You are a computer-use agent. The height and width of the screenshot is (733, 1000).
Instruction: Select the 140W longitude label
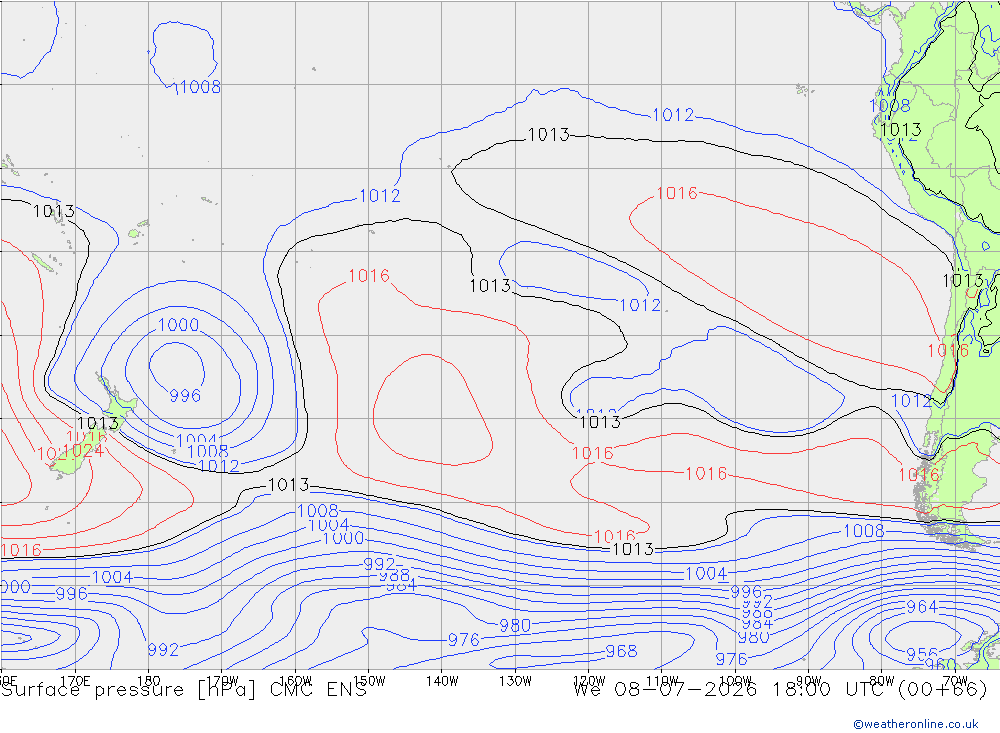(x=442, y=681)
